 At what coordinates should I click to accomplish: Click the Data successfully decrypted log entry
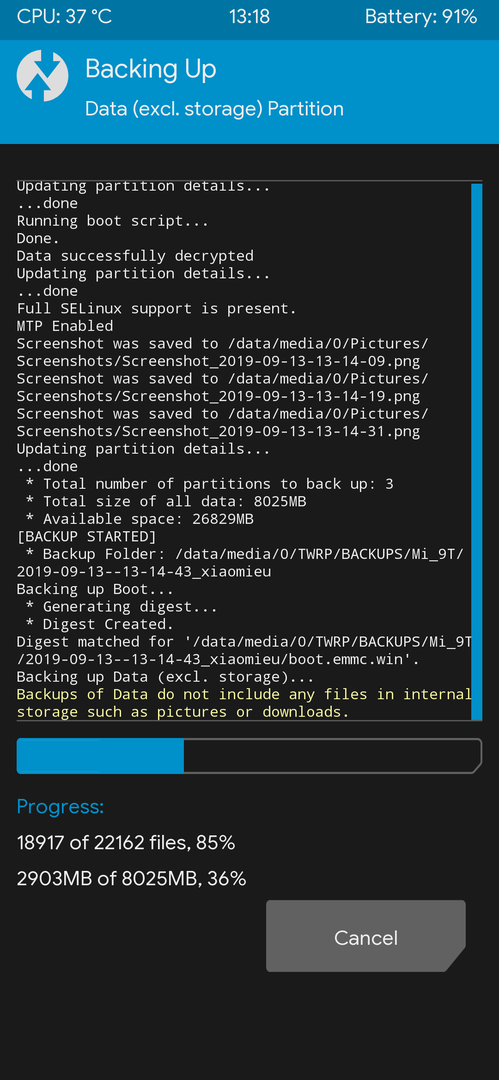[135, 256]
